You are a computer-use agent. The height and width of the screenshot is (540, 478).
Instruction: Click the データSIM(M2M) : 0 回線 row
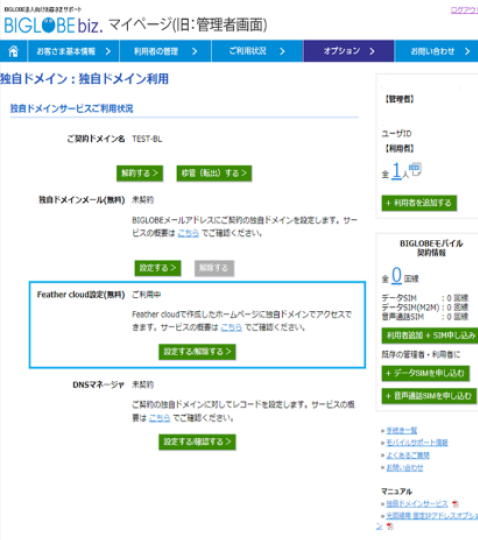point(425,308)
